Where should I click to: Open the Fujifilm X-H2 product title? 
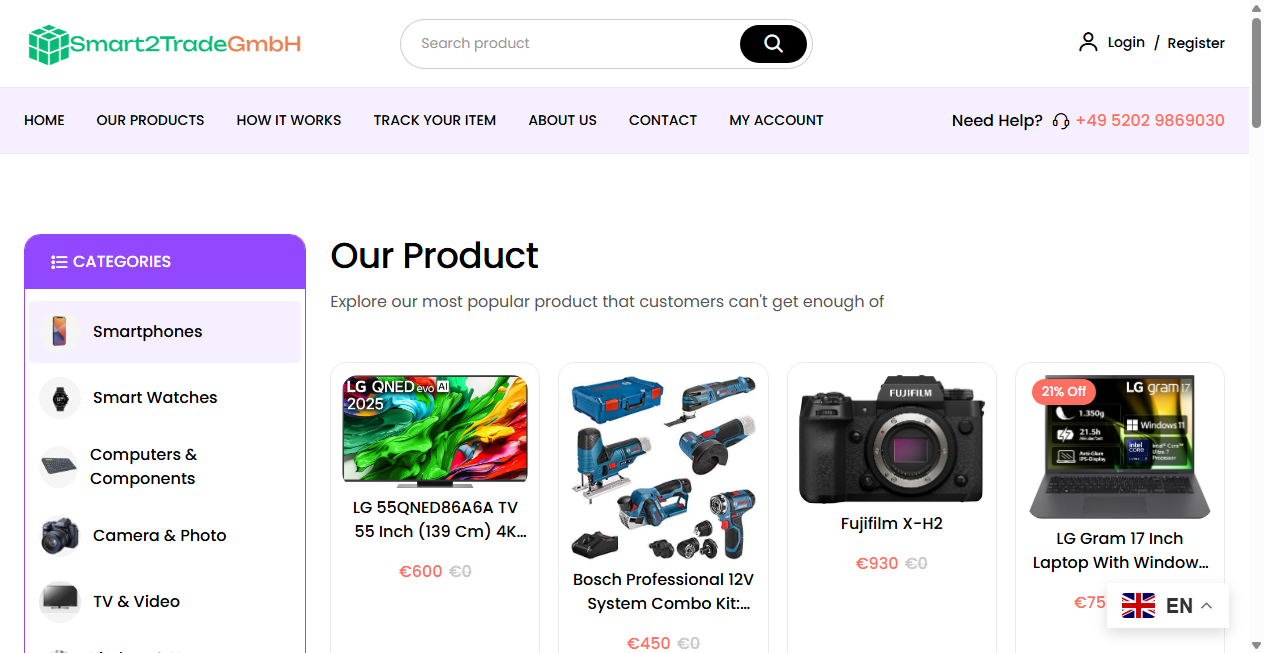coord(892,523)
